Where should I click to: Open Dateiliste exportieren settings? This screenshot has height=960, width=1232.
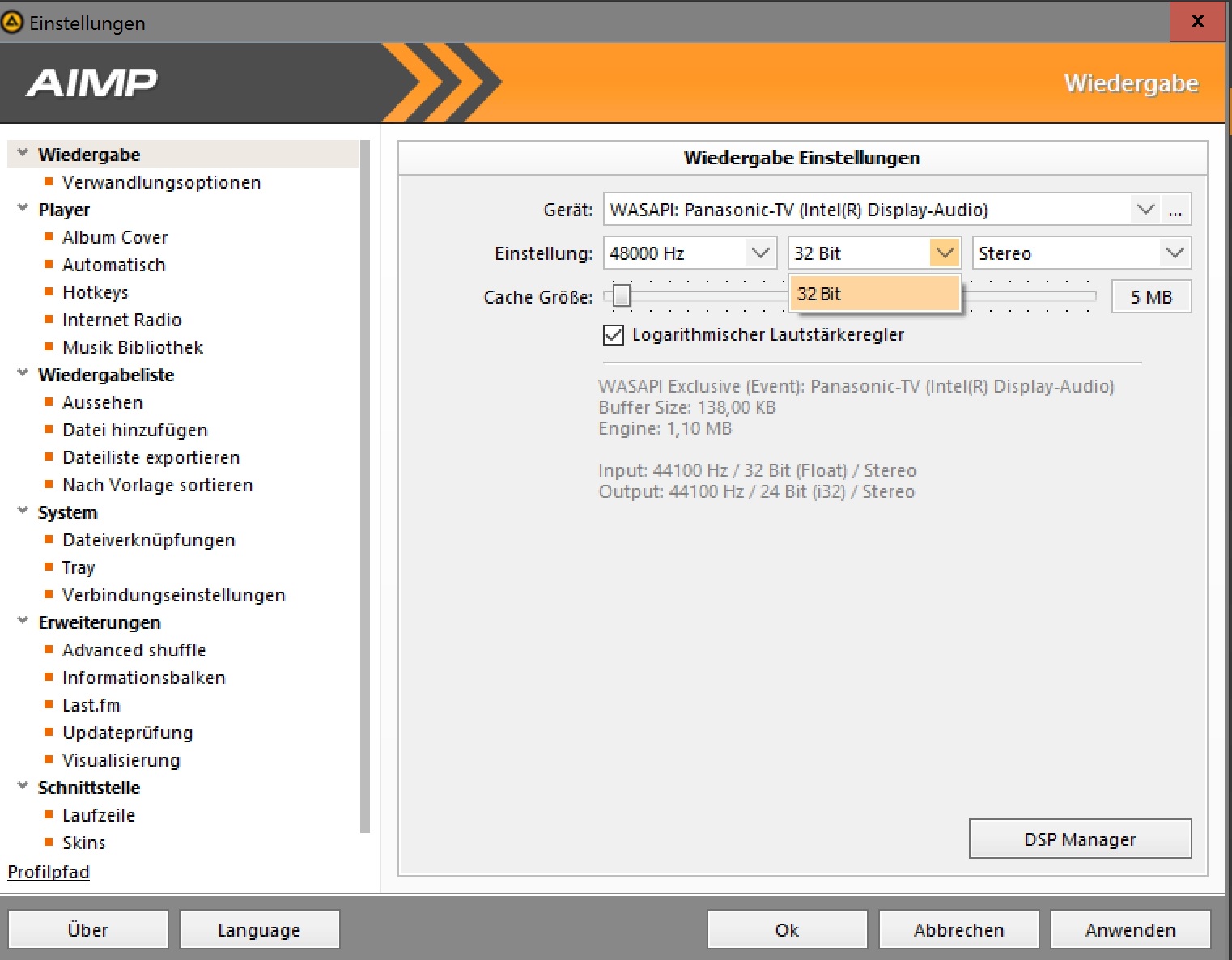click(151, 457)
